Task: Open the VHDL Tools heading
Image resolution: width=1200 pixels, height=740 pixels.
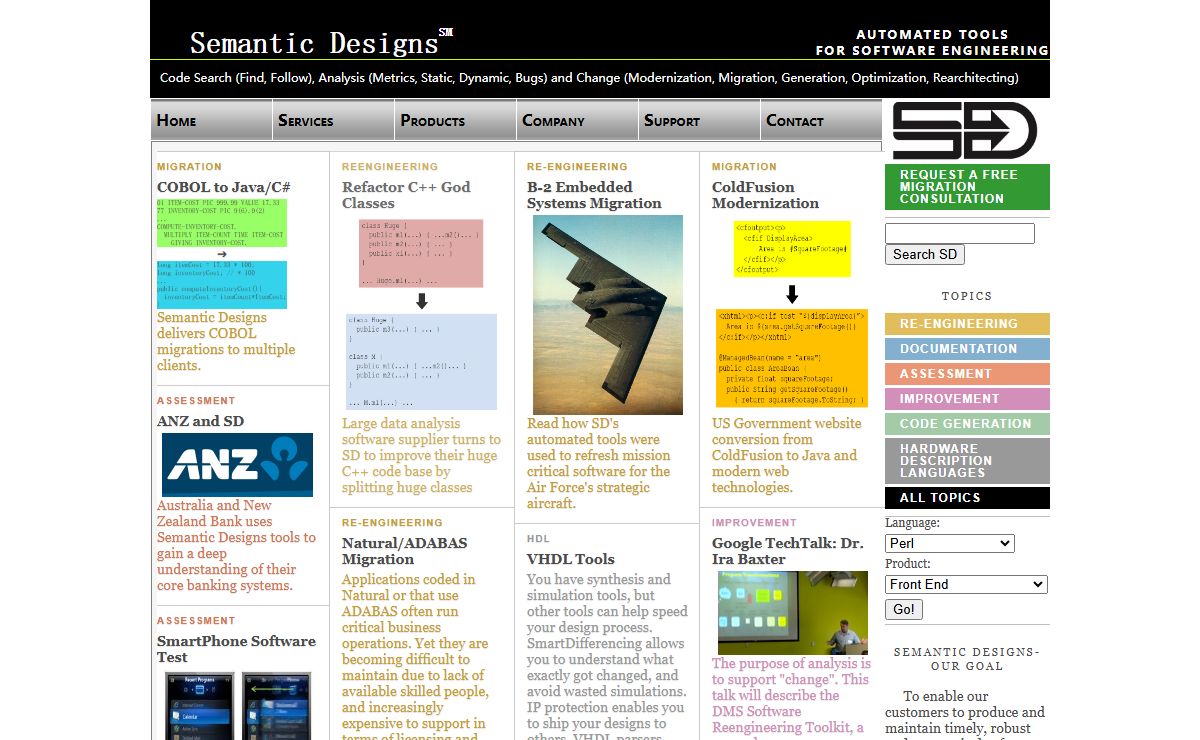Action: tap(571, 559)
